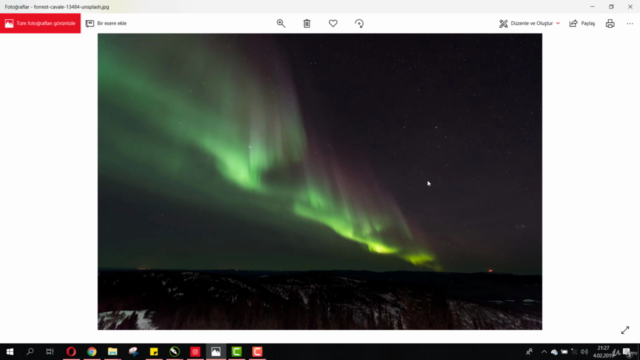Open taskbar search magnifier

(30, 351)
